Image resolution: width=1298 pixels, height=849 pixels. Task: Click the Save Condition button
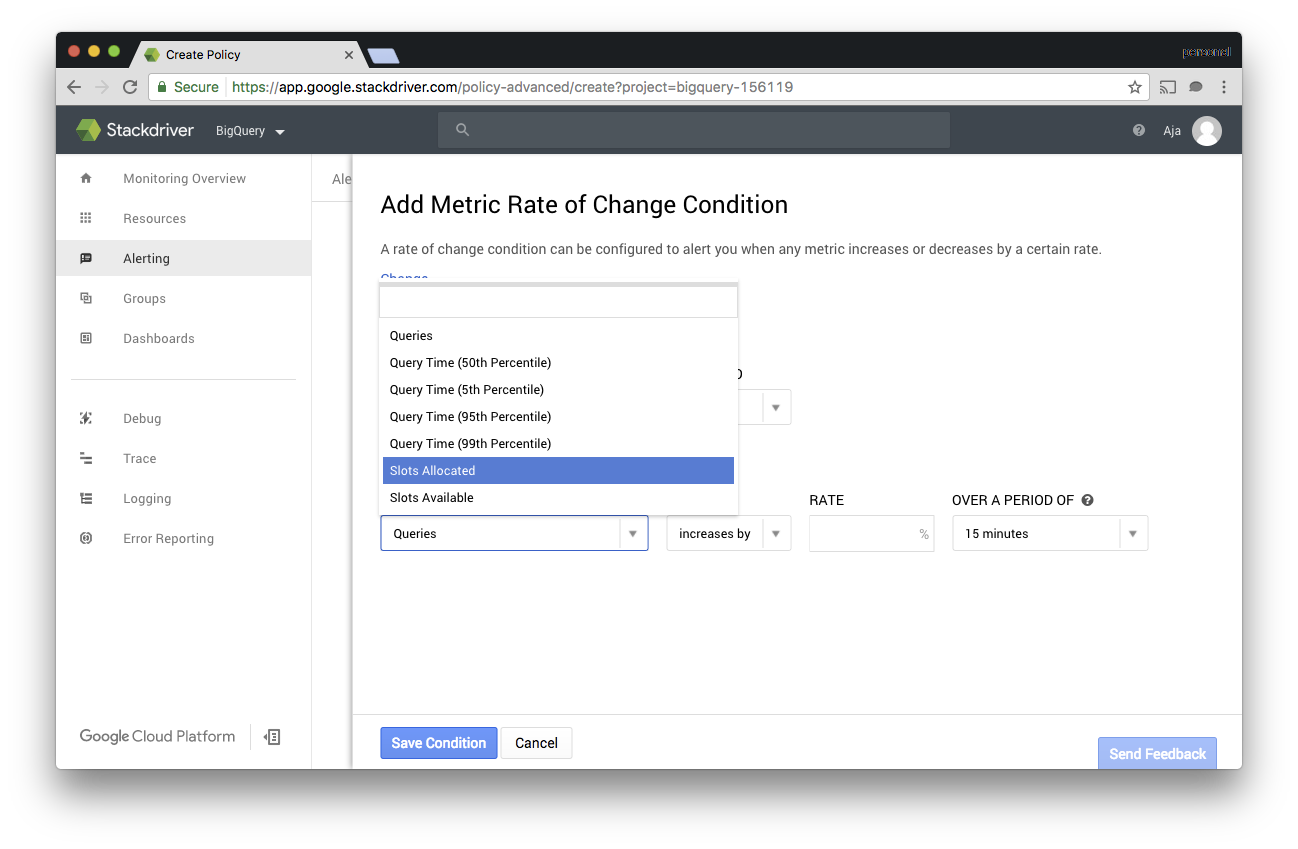coord(438,743)
